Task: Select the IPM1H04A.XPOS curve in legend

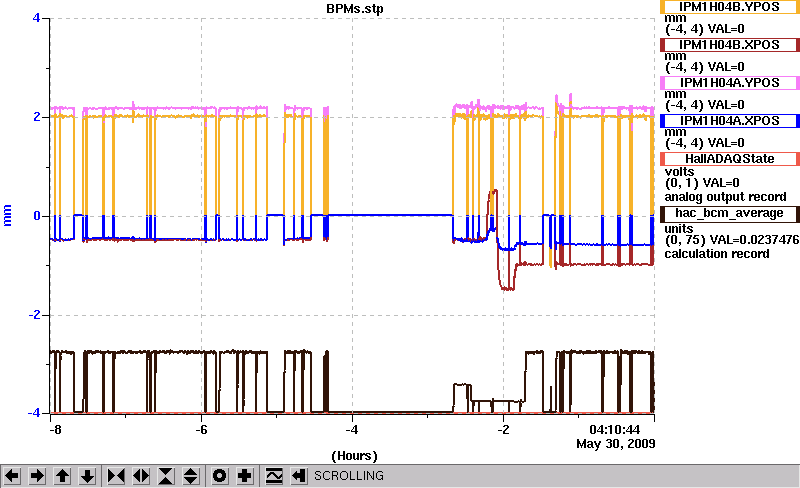Action: pyautogui.click(x=730, y=121)
